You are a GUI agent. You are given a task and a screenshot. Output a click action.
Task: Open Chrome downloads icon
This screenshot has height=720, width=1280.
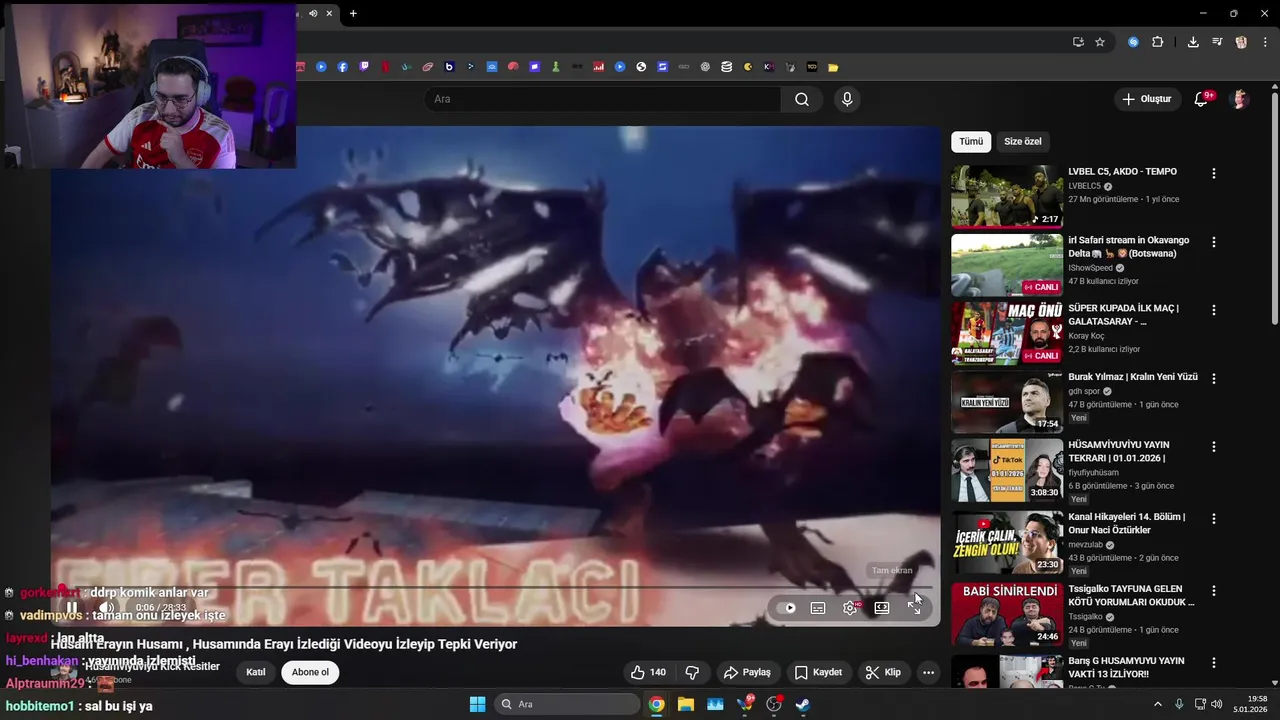[1193, 42]
